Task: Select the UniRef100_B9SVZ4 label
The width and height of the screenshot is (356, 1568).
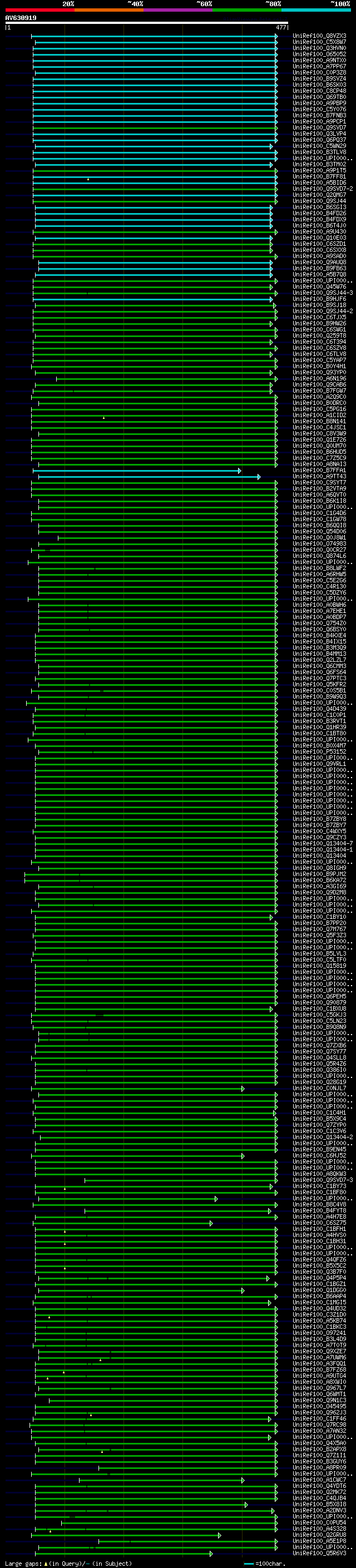Action: (x=319, y=78)
